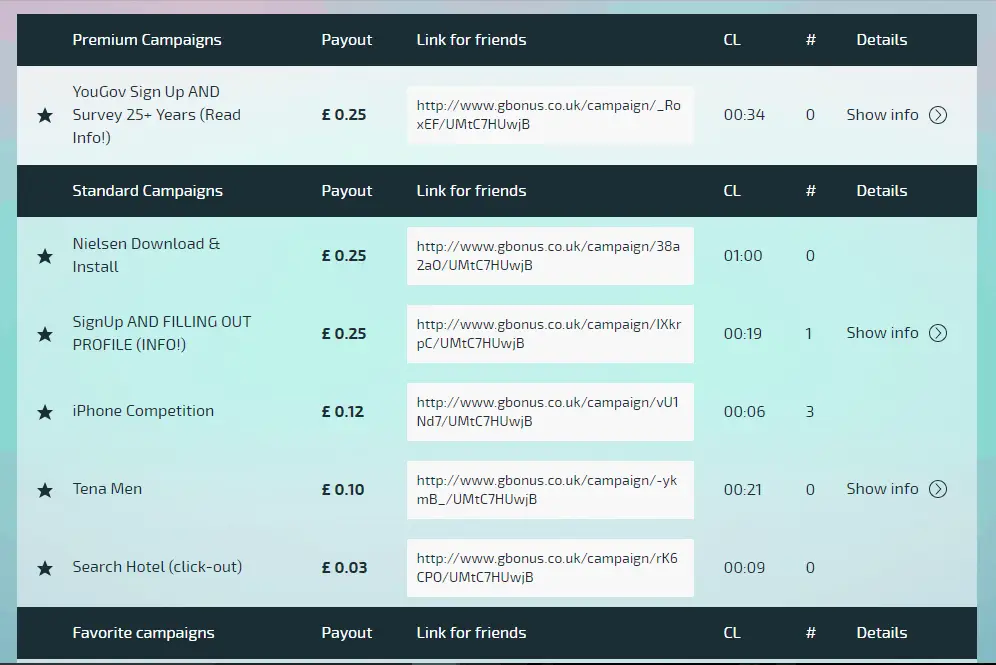Expand the Tena Men campaign details
Viewport: 996px width, 665px height.
[883, 489]
